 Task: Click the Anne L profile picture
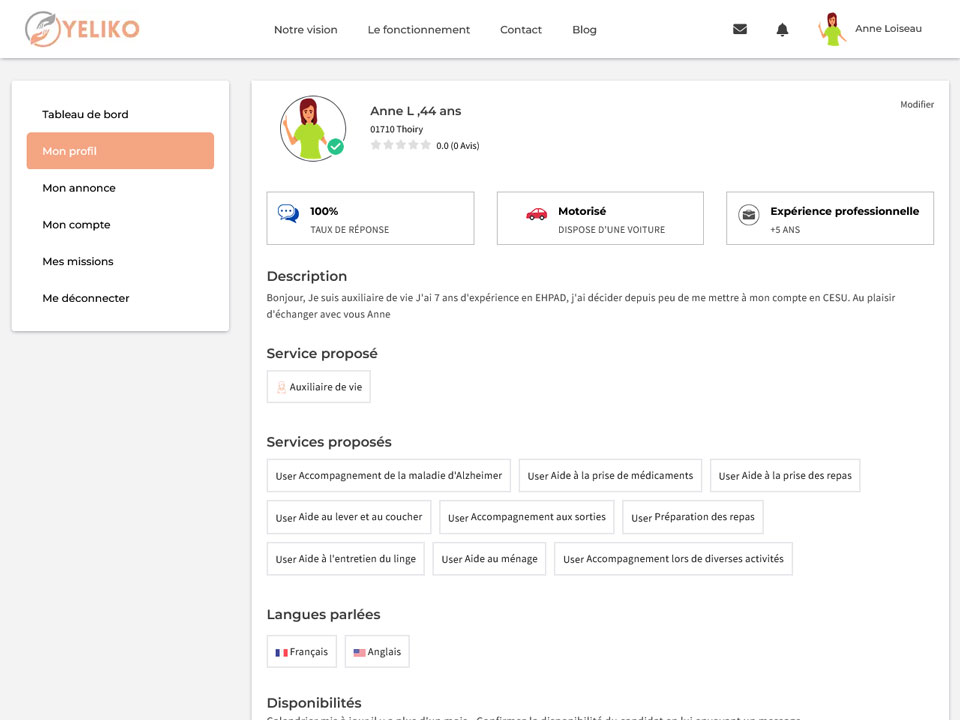(x=313, y=129)
